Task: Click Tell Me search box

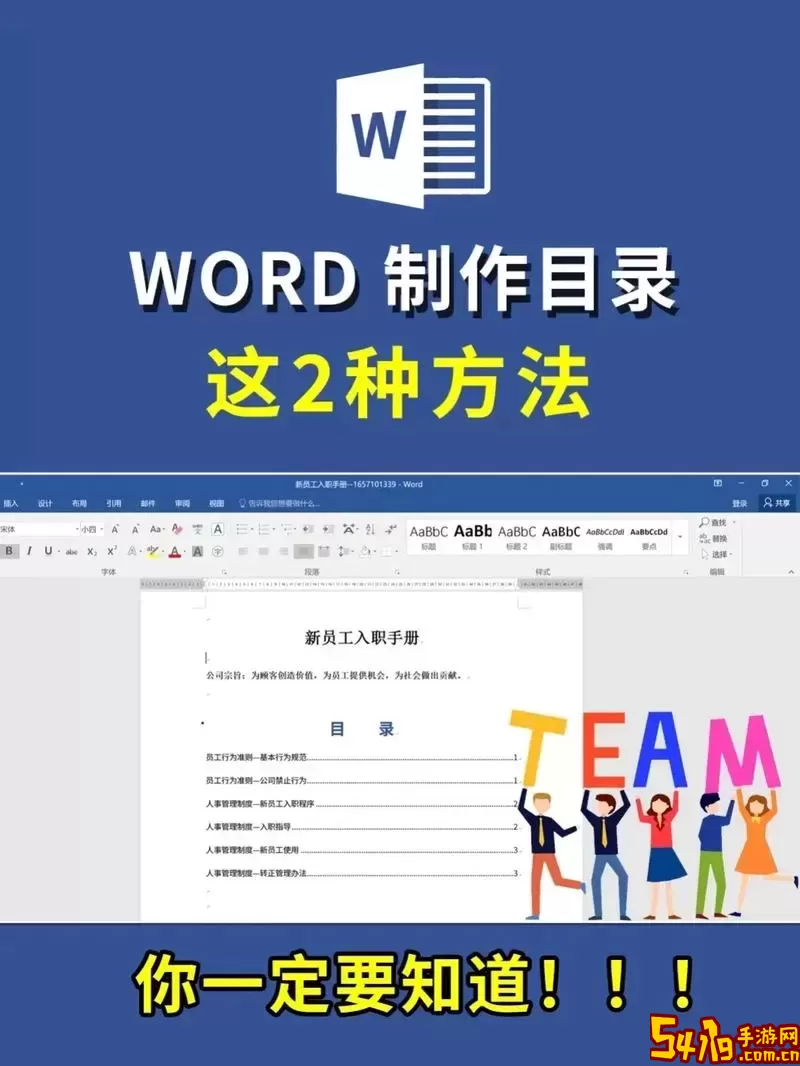Action: (279, 504)
